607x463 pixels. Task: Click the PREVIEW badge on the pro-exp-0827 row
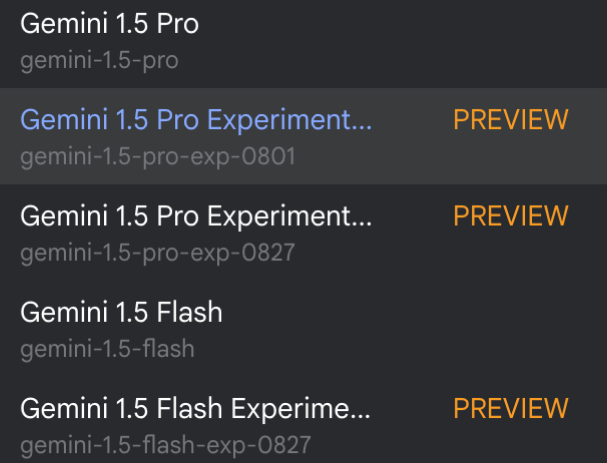pyautogui.click(x=510, y=216)
